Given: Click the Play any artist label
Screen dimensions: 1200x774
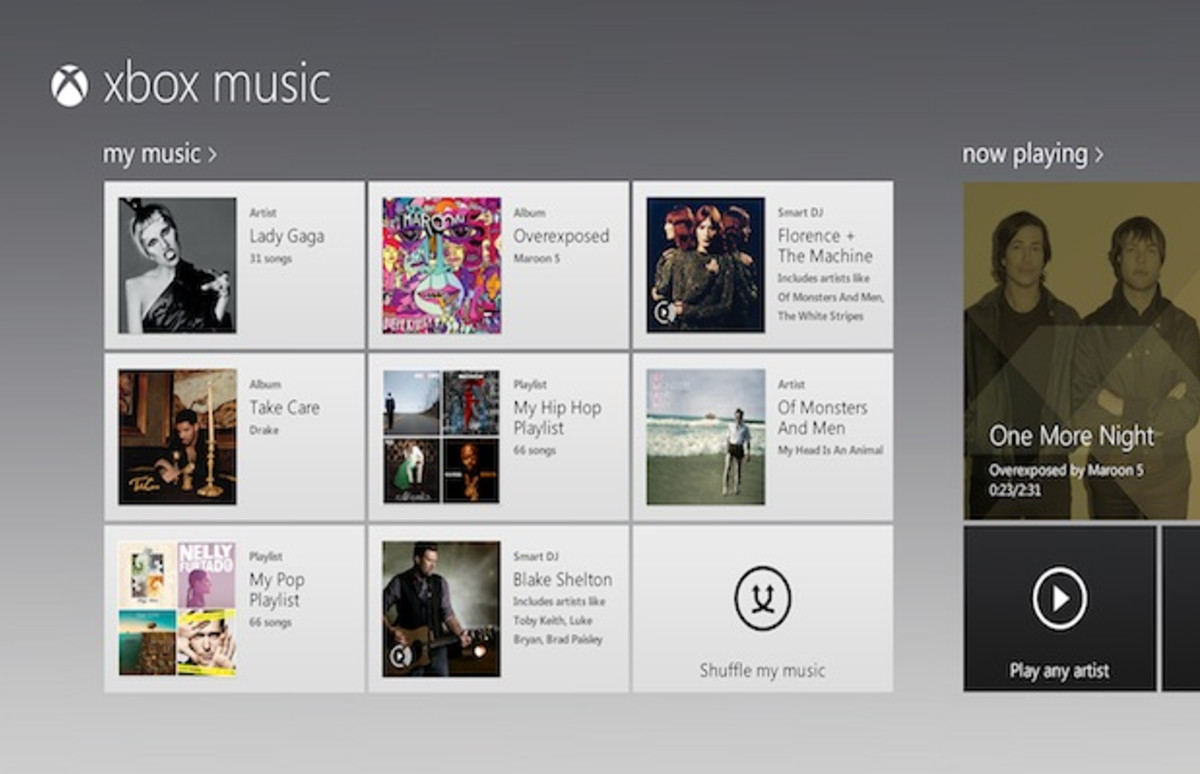Looking at the screenshot, I should point(1059,671).
